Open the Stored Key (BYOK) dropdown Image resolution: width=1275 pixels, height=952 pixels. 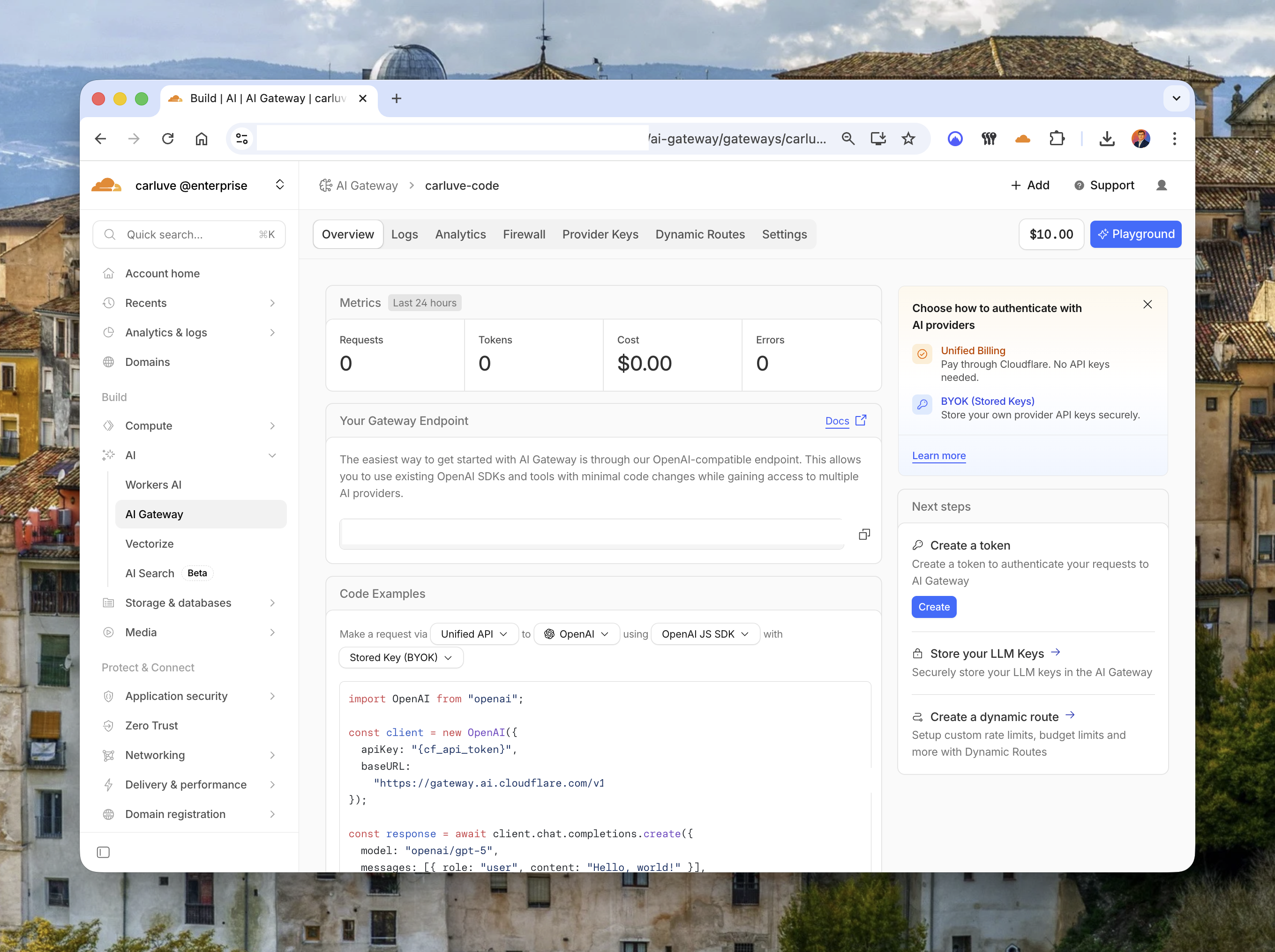point(401,657)
